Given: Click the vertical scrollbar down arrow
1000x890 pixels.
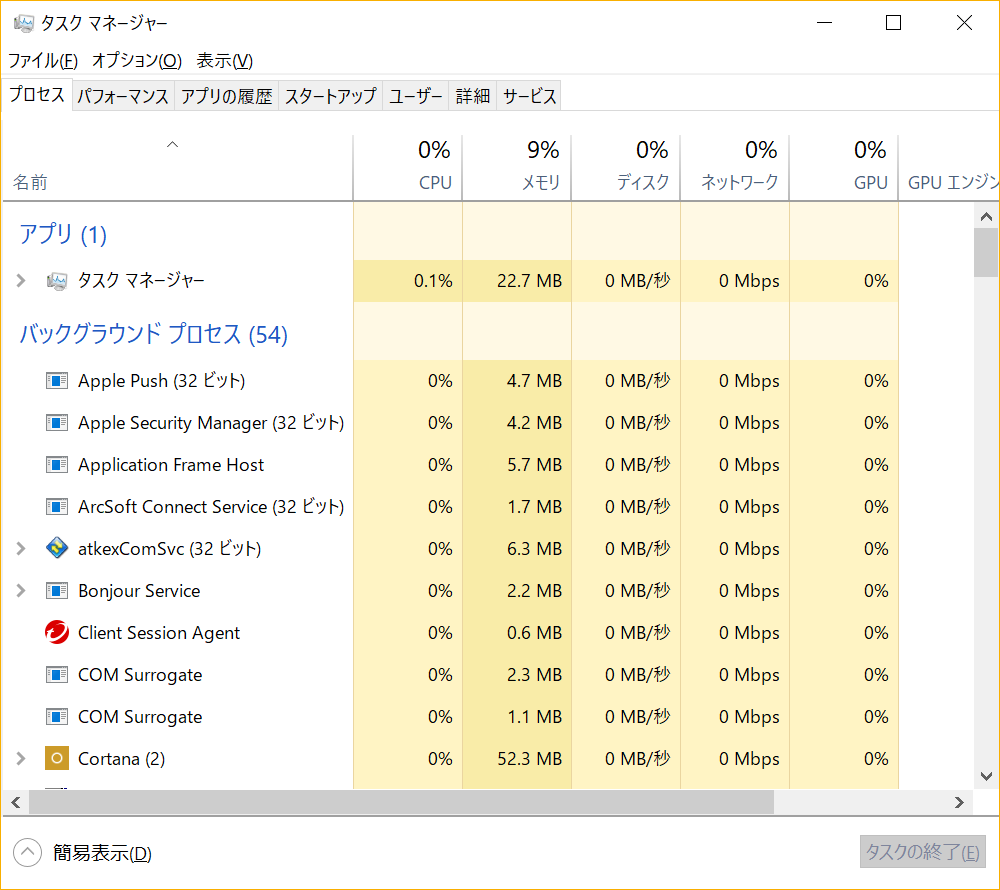Looking at the screenshot, I should 985,776.
